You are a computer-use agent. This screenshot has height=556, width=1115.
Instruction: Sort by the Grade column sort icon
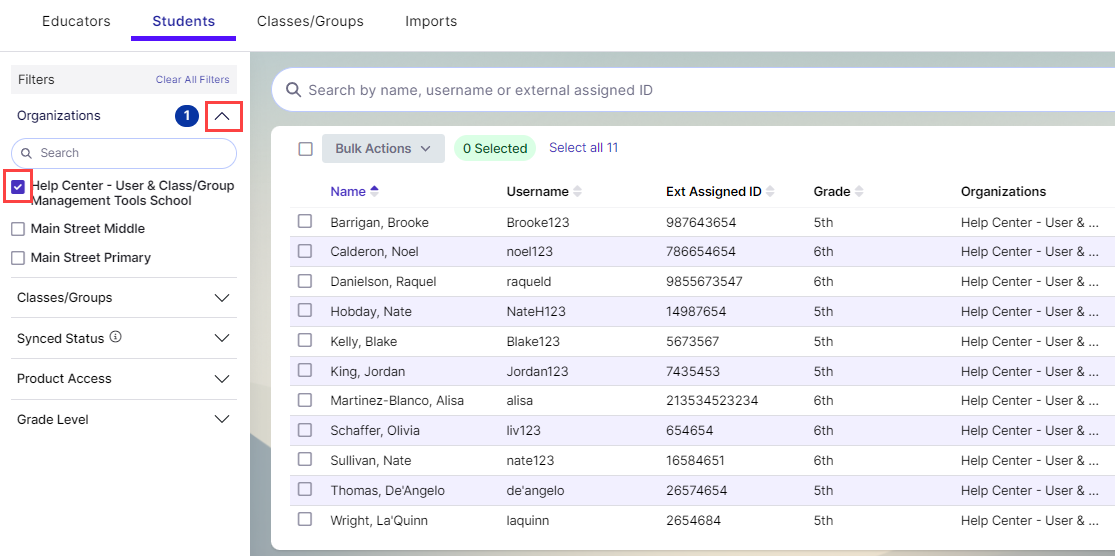tap(859, 191)
